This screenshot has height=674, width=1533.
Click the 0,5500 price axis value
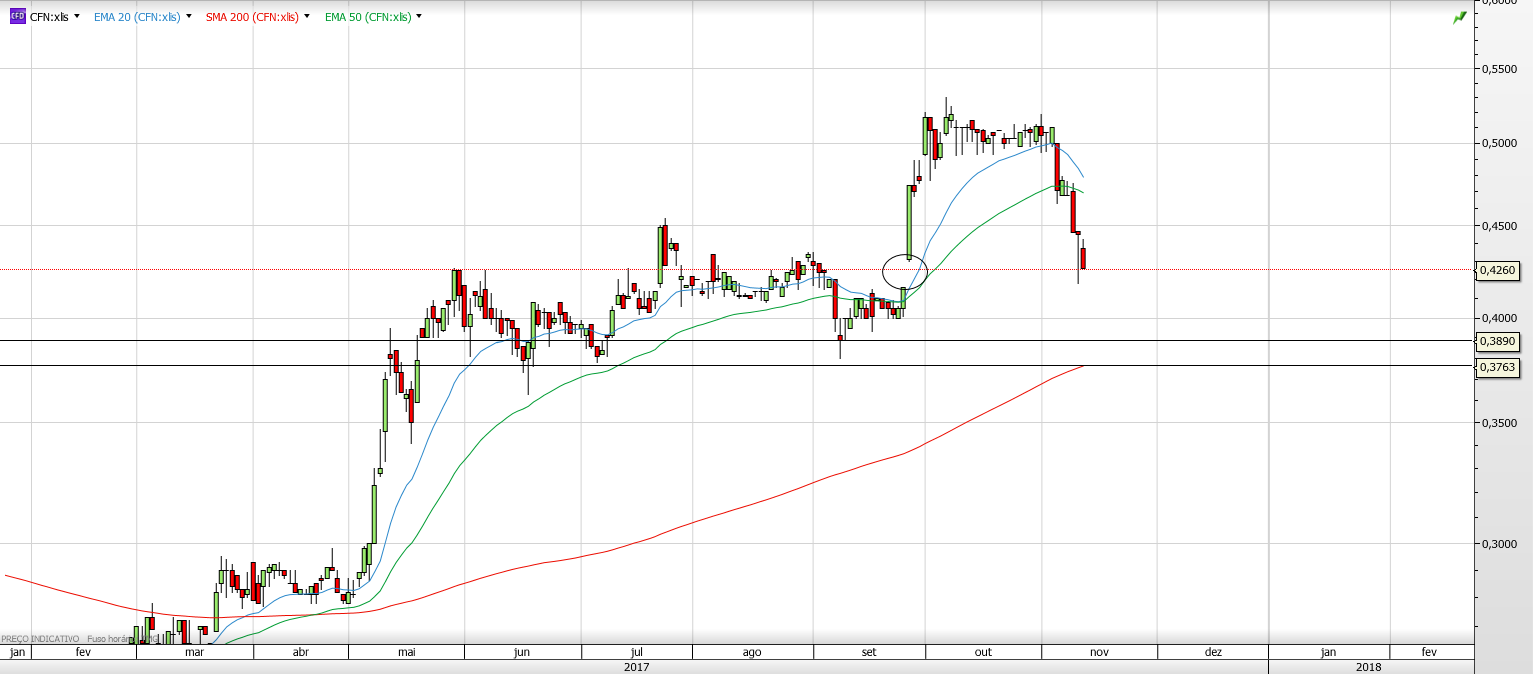pyautogui.click(x=1498, y=68)
